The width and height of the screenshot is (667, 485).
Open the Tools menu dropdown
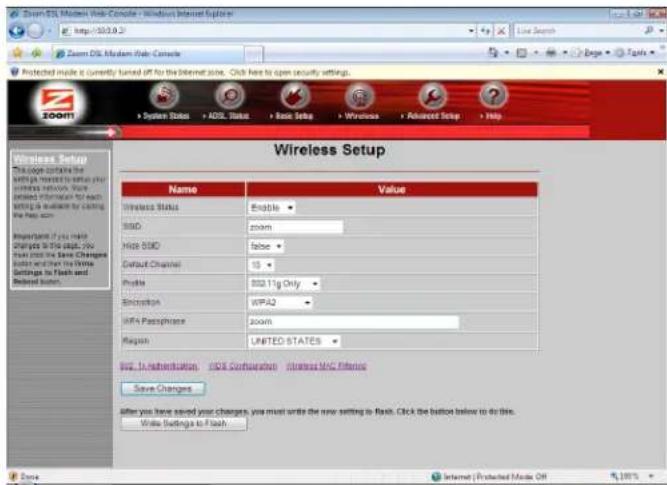click(636, 53)
